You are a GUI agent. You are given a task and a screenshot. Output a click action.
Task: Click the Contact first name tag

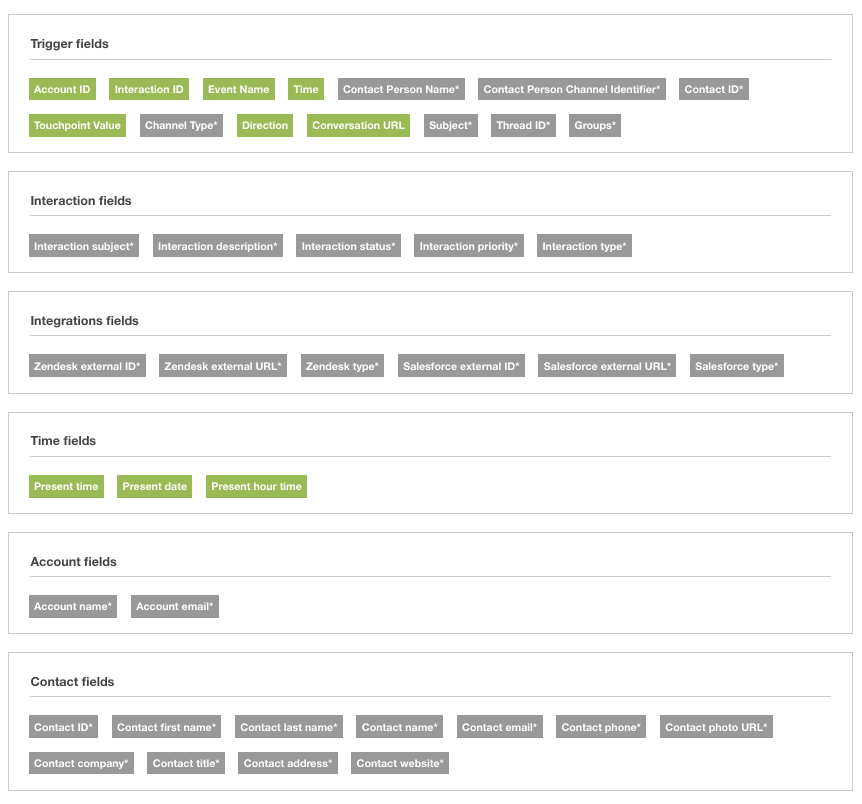click(166, 728)
